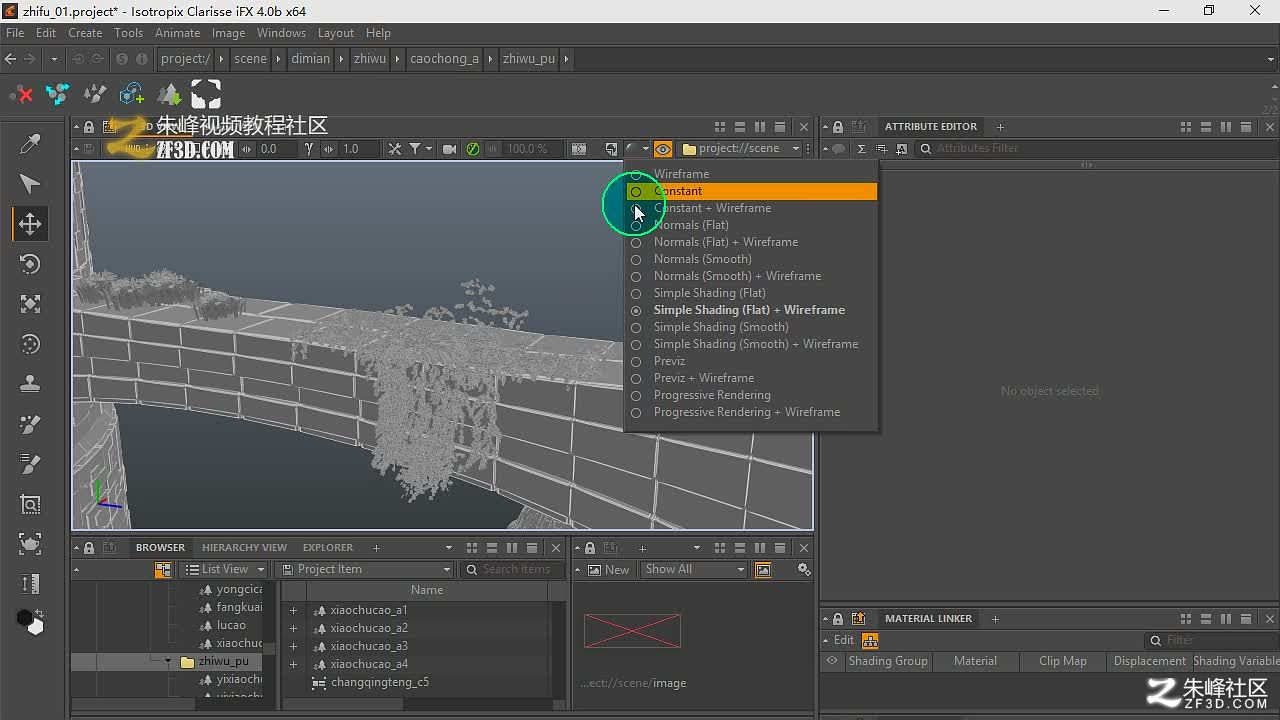Go back with the navigation arrow
This screenshot has height=720, width=1280.
point(11,58)
